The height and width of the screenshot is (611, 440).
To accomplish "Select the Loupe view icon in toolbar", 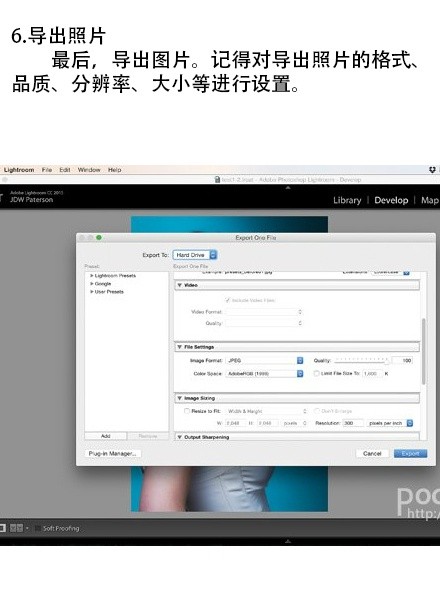I will tap(2, 528).
